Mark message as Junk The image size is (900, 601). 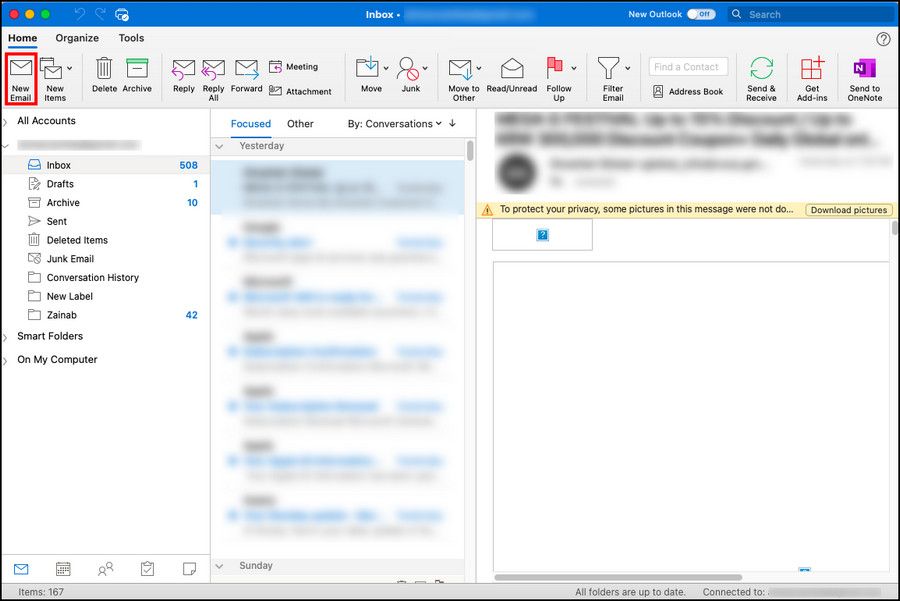click(x=409, y=76)
